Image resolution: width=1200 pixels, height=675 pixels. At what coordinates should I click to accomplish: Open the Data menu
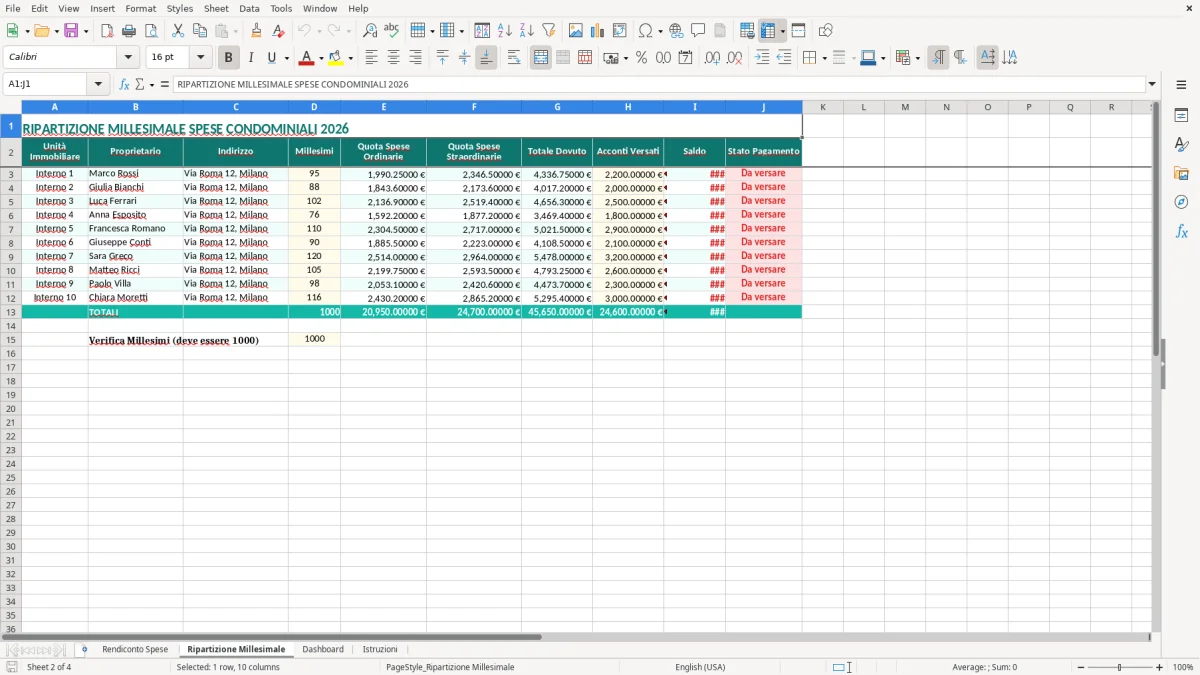click(x=249, y=8)
